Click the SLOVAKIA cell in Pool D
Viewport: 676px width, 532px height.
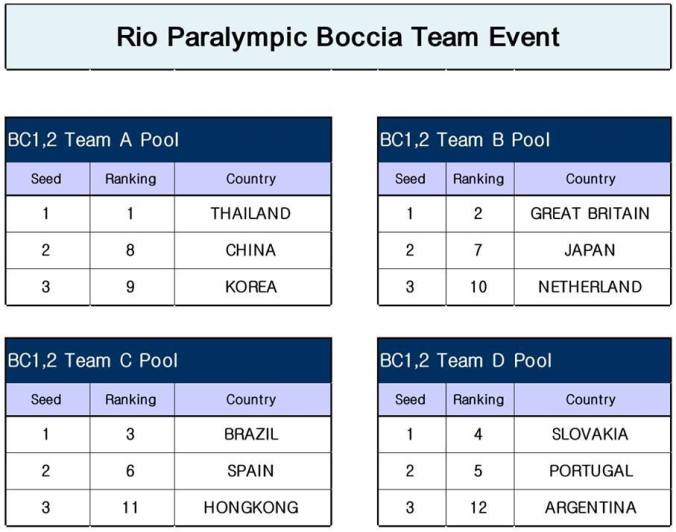[x=590, y=434]
